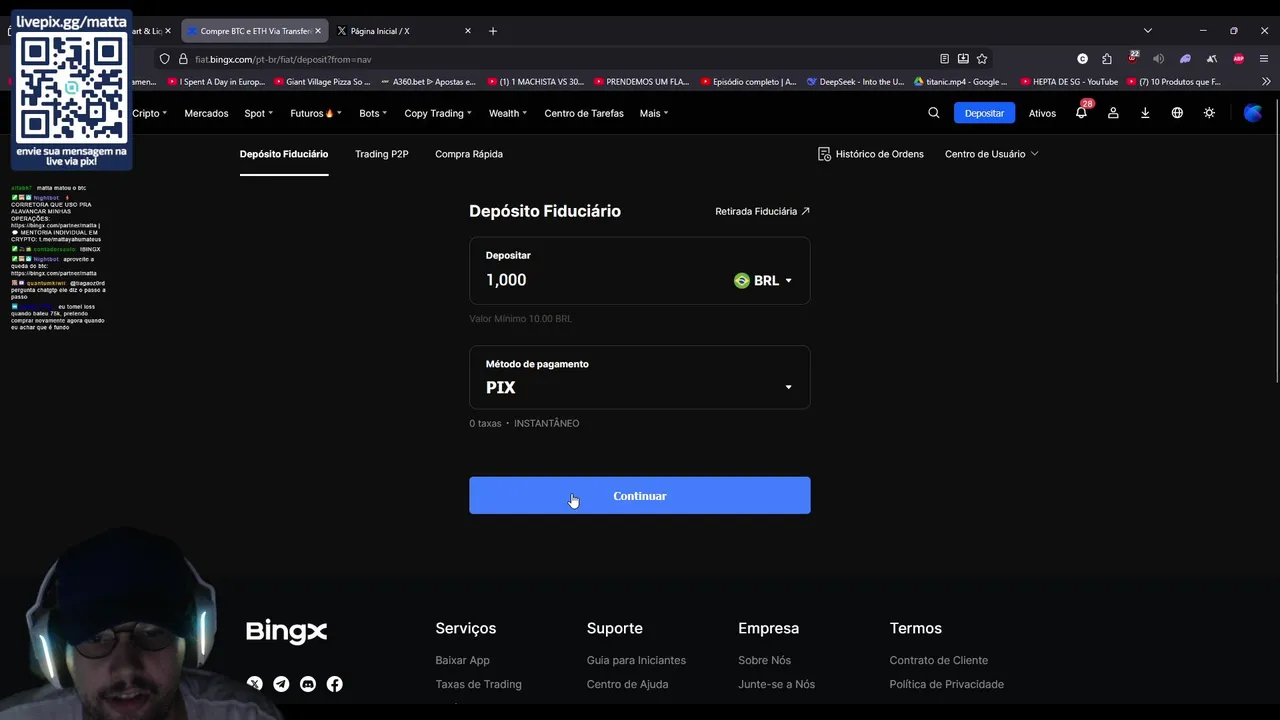Open the notifications bell with 28 badge

click(1082, 112)
